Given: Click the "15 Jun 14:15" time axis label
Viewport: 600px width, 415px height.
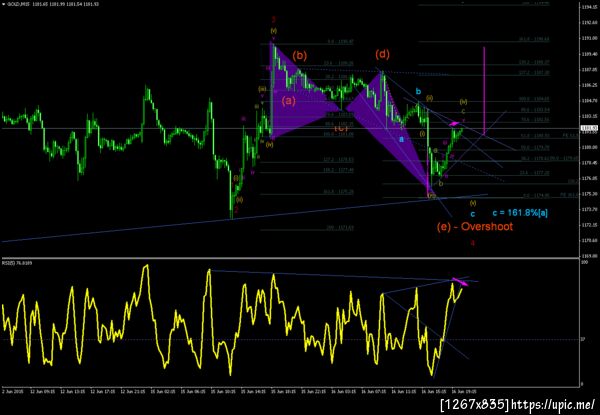Looking at the screenshot, I should point(251,392).
